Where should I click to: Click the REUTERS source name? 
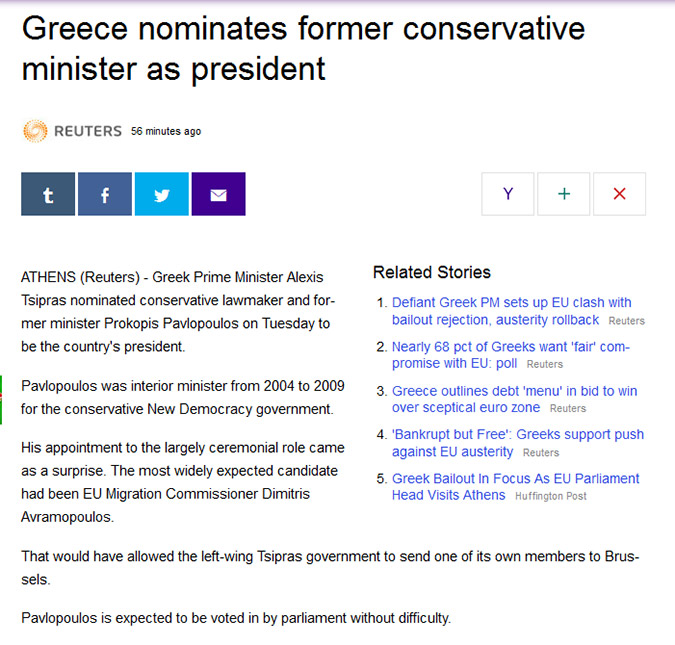88,131
